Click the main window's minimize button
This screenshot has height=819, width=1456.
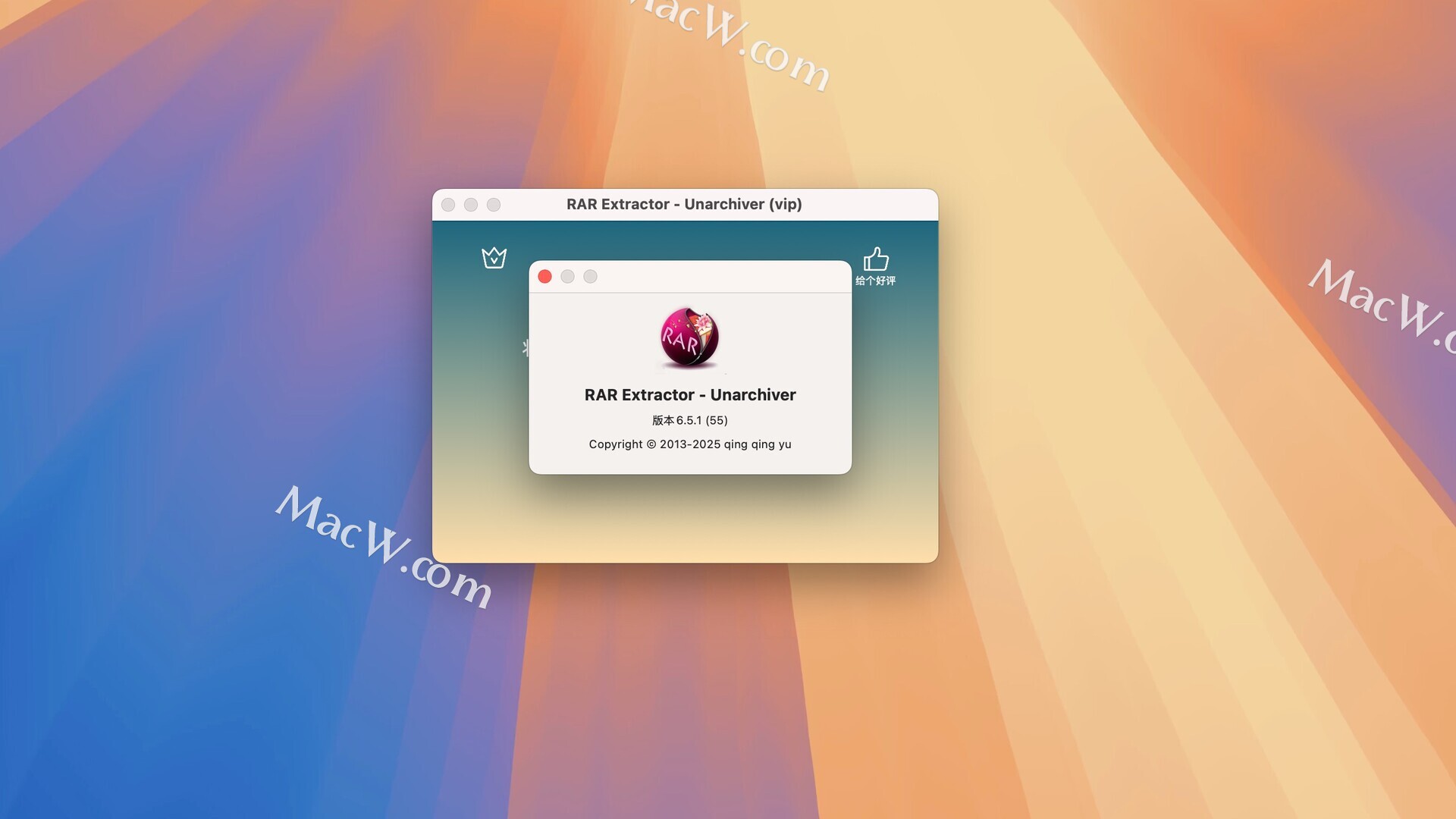coord(471,205)
